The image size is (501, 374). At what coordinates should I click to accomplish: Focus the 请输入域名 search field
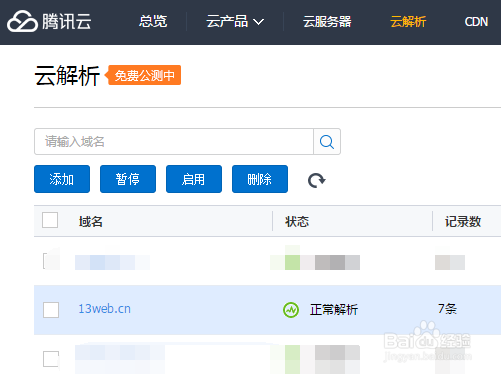point(174,142)
